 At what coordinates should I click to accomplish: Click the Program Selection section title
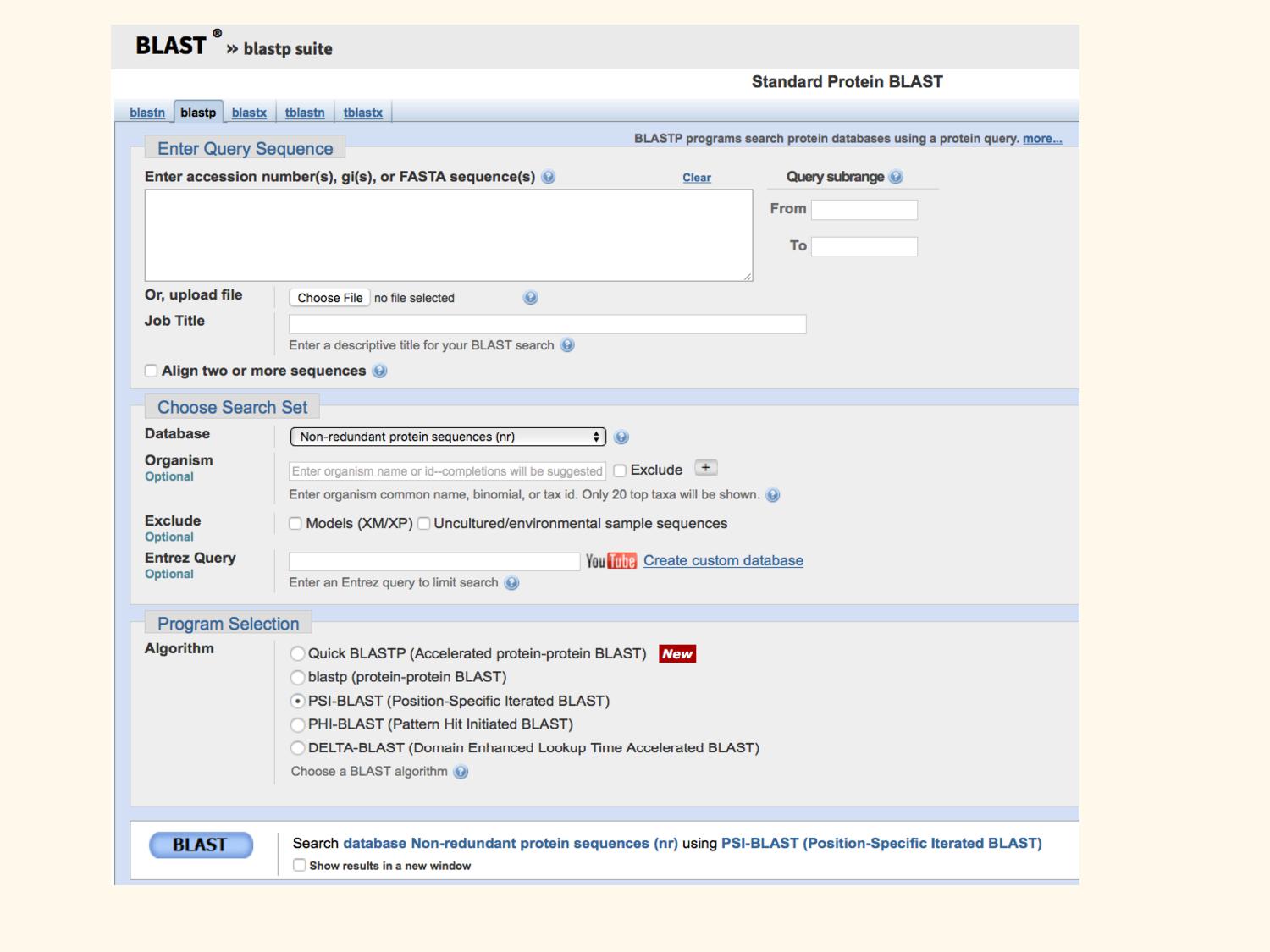coord(229,625)
